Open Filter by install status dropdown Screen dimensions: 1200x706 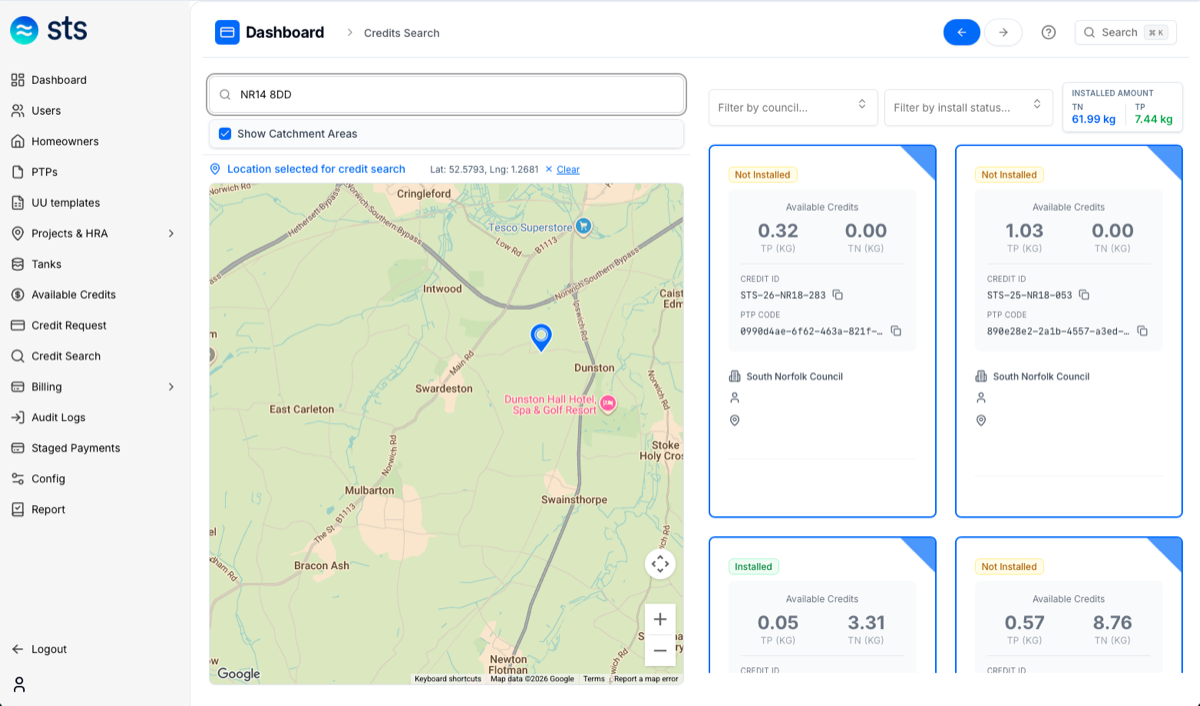(968, 107)
